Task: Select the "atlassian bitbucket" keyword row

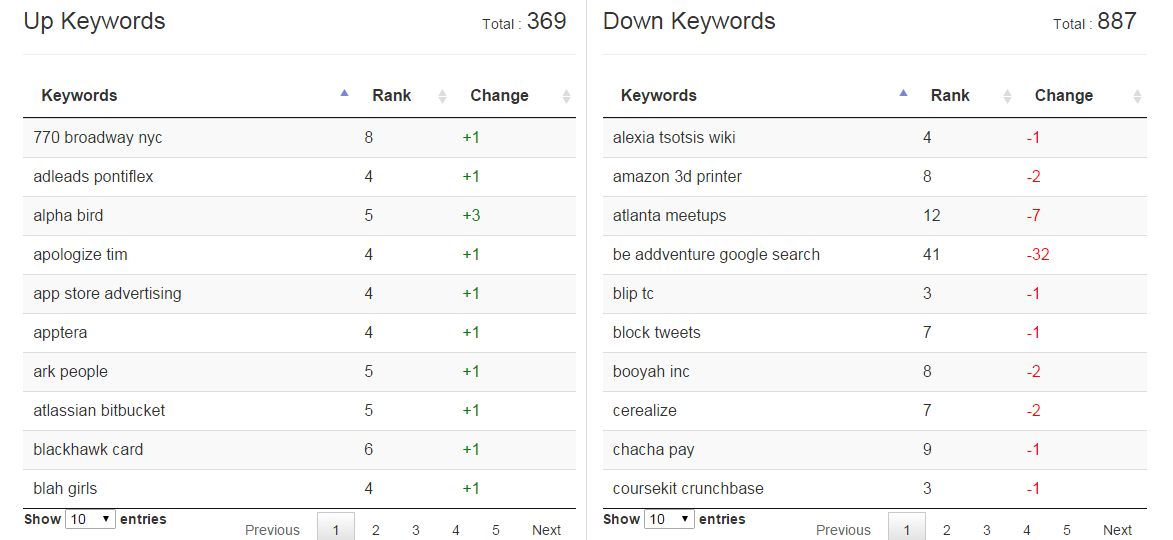Action: coord(99,411)
